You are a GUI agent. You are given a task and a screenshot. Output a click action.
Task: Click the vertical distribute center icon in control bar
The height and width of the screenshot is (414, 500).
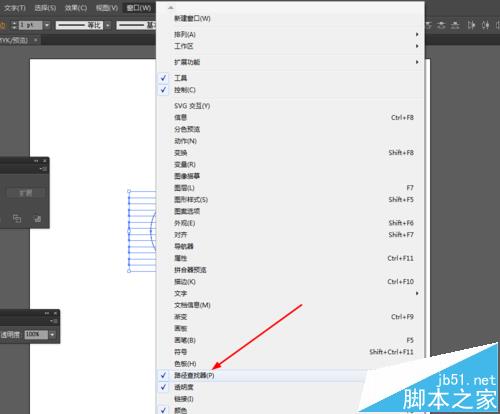441,25
